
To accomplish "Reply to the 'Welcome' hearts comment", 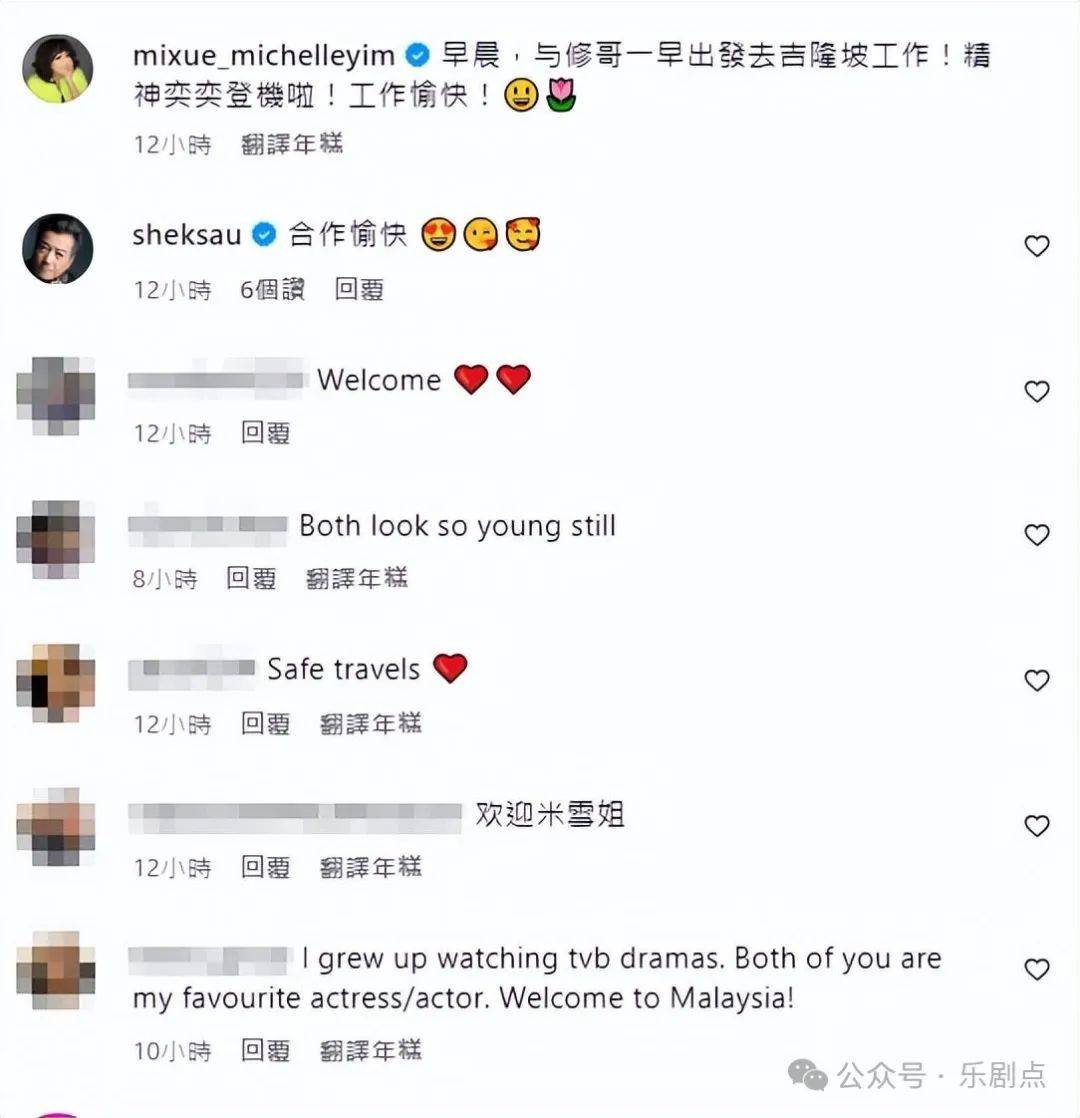I will (x=265, y=433).
